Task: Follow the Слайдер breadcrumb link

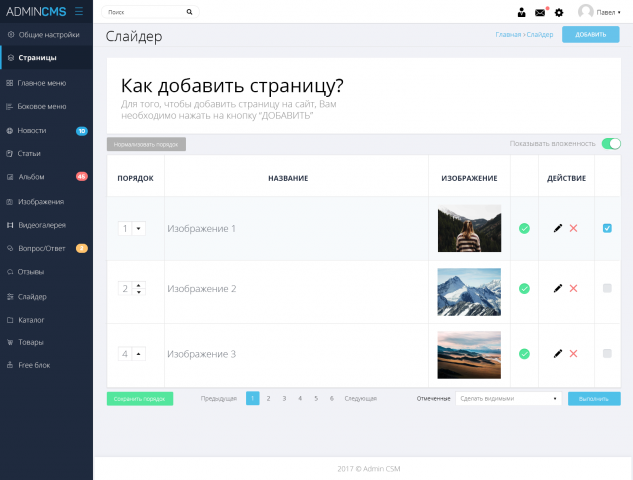Action: [x=540, y=35]
